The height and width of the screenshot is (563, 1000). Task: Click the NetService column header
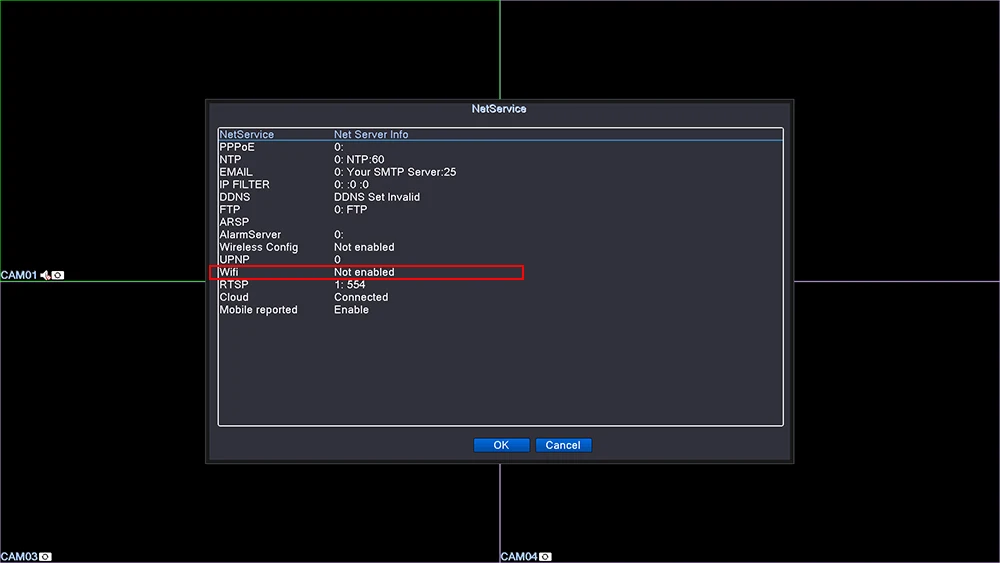click(x=246, y=135)
